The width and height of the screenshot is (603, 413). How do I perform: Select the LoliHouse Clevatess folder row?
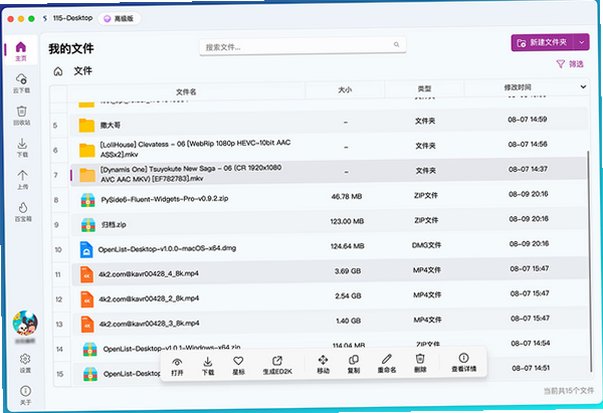click(329, 147)
